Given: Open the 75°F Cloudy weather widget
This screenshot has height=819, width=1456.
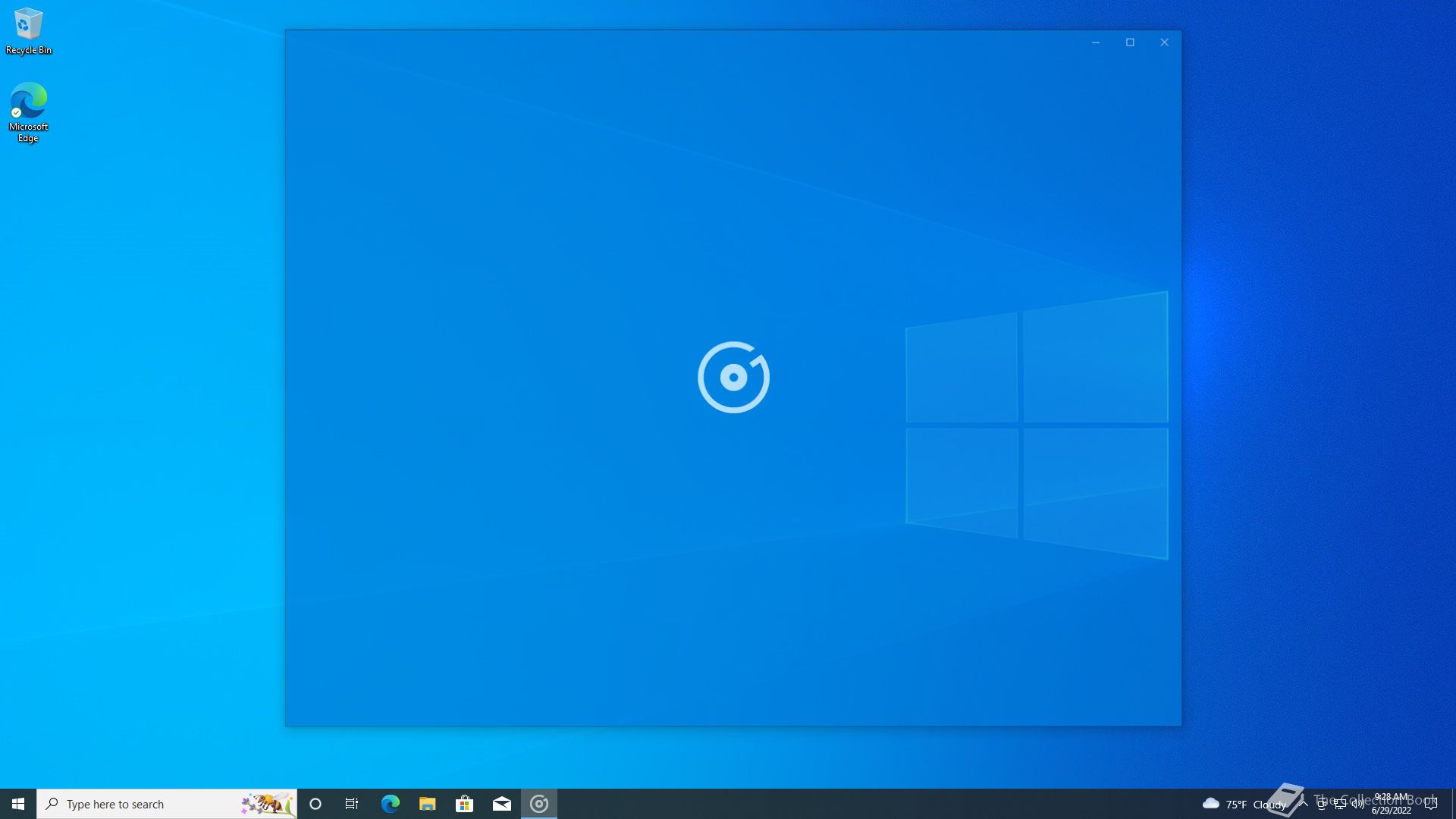Looking at the screenshot, I should [1244, 804].
